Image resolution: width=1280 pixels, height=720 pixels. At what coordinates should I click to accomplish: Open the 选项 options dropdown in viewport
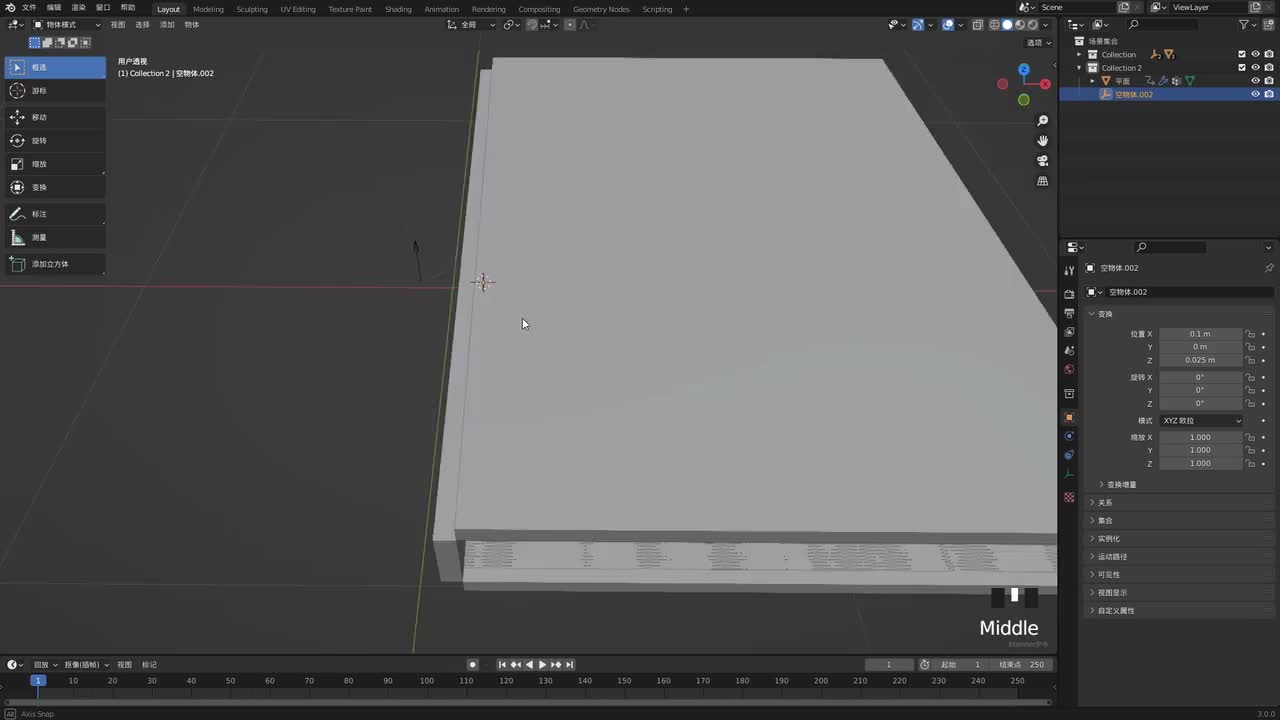click(1039, 42)
